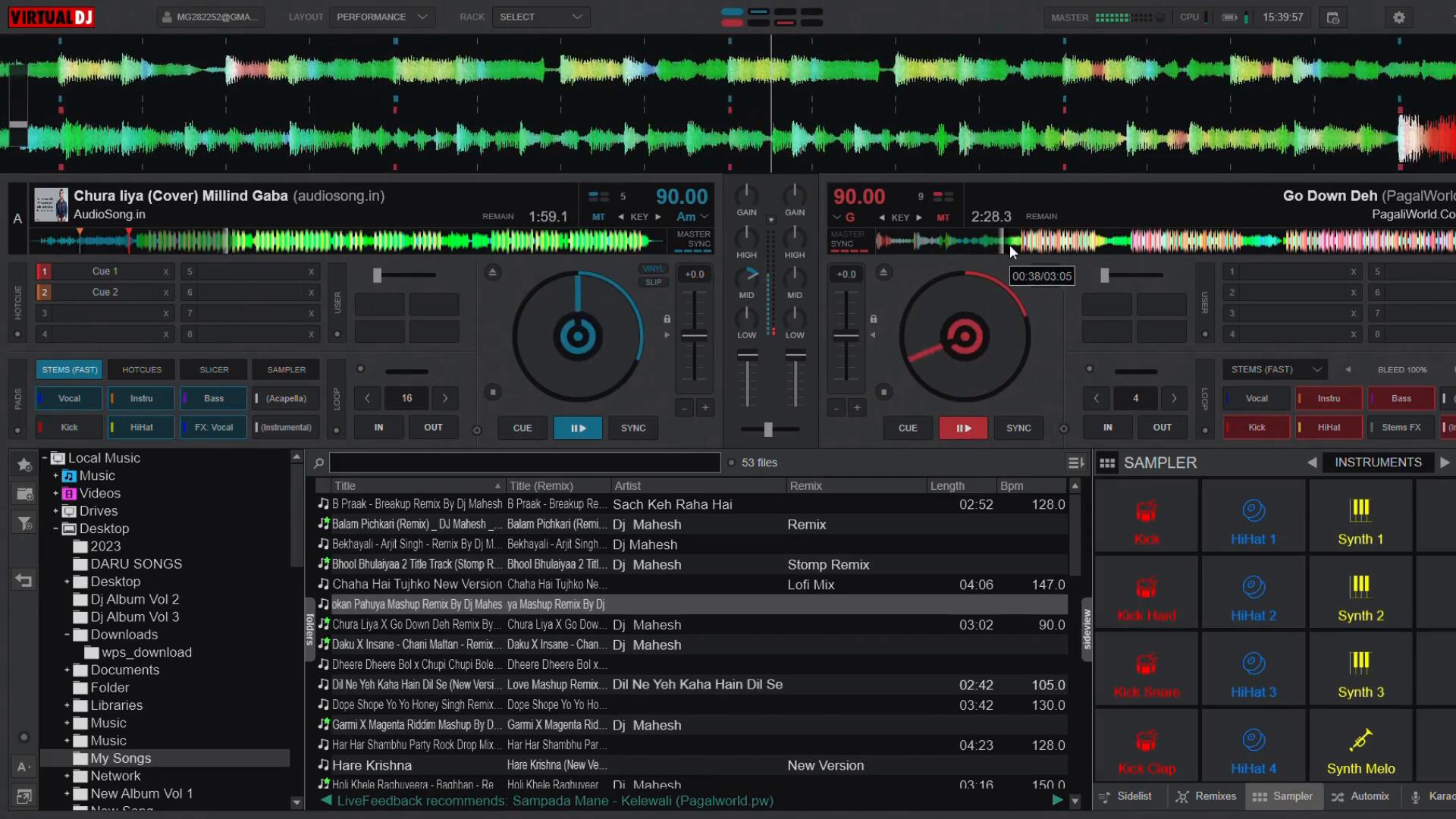Open the favorites star sidebar icon
This screenshot has height=819, width=1456.
pyautogui.click(x=24, y=464)
